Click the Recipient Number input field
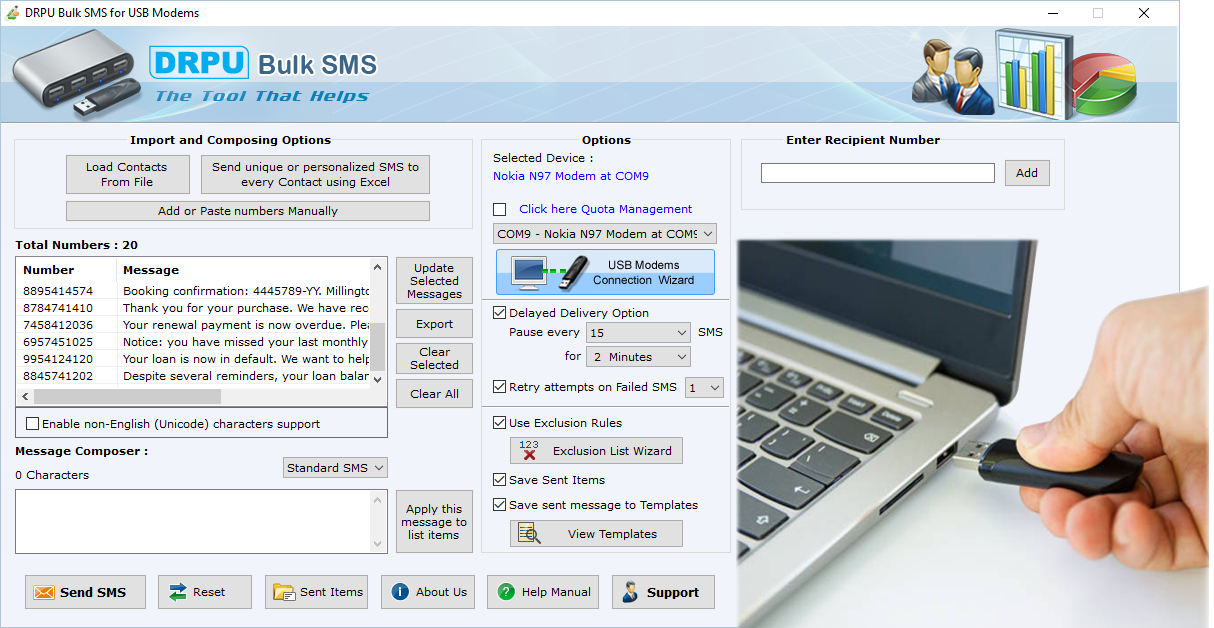This screenshot has width=1214, height=628. pos(878,173)
